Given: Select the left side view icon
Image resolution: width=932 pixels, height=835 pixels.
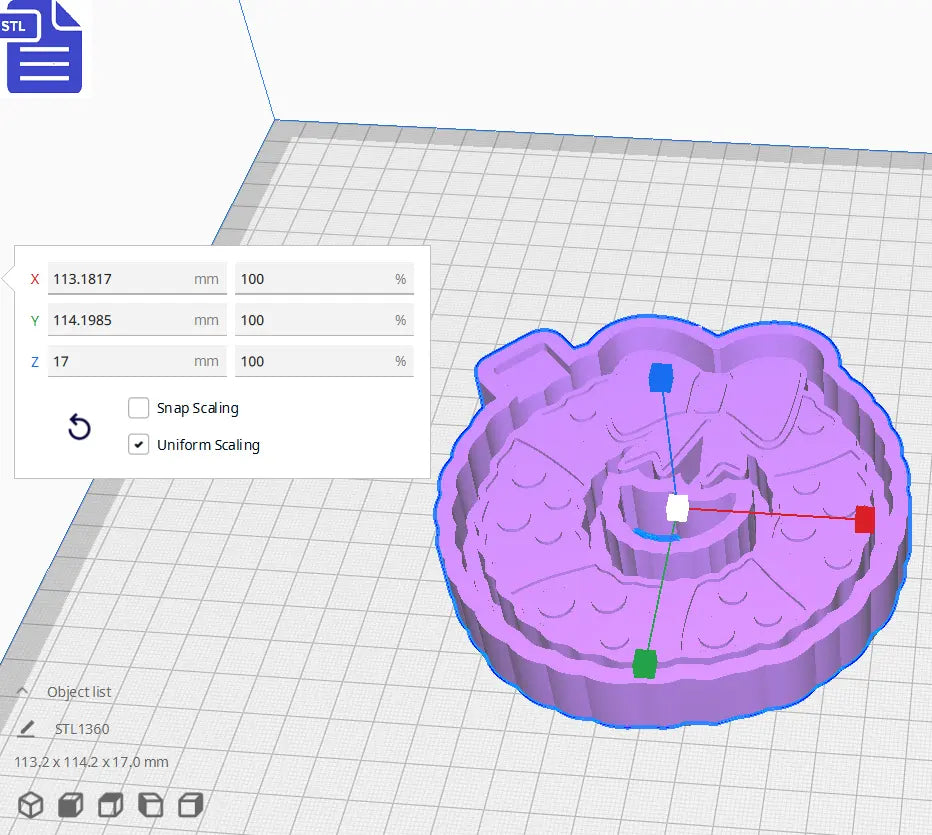Looking at the screenshot, I should (150, 804).
